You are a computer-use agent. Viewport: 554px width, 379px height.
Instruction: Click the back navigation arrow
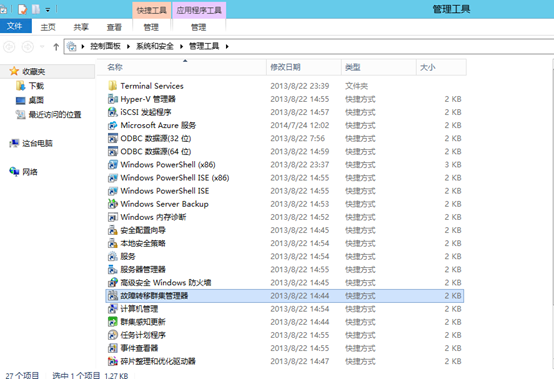[x=9, y=47]
